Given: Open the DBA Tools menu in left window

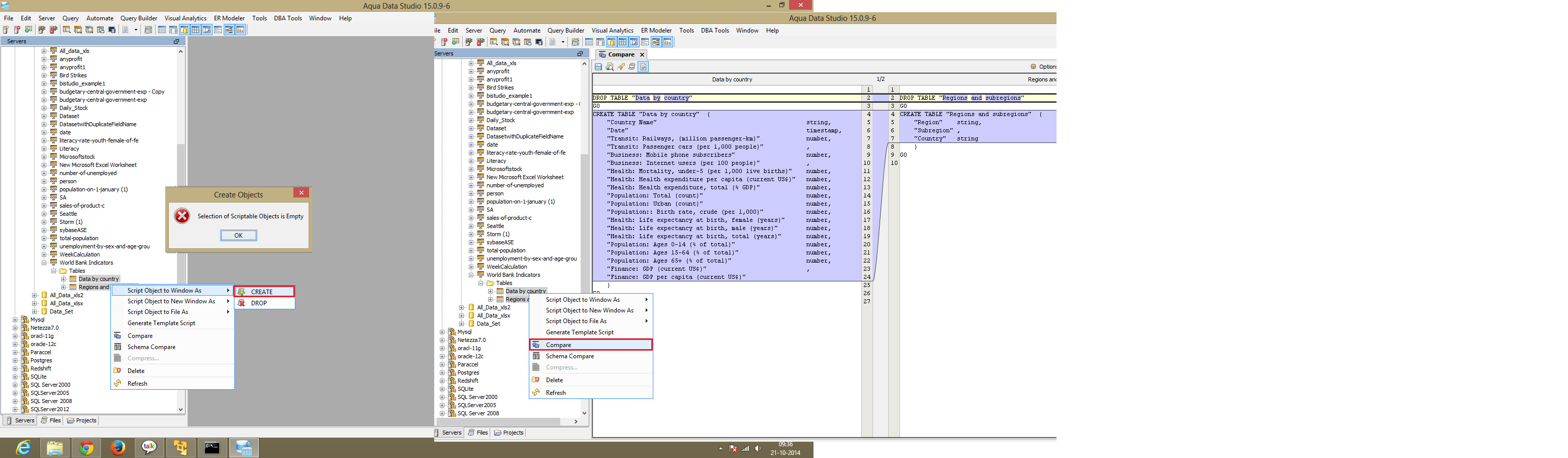Looking at the screenshot, I should tap(288, 18).
